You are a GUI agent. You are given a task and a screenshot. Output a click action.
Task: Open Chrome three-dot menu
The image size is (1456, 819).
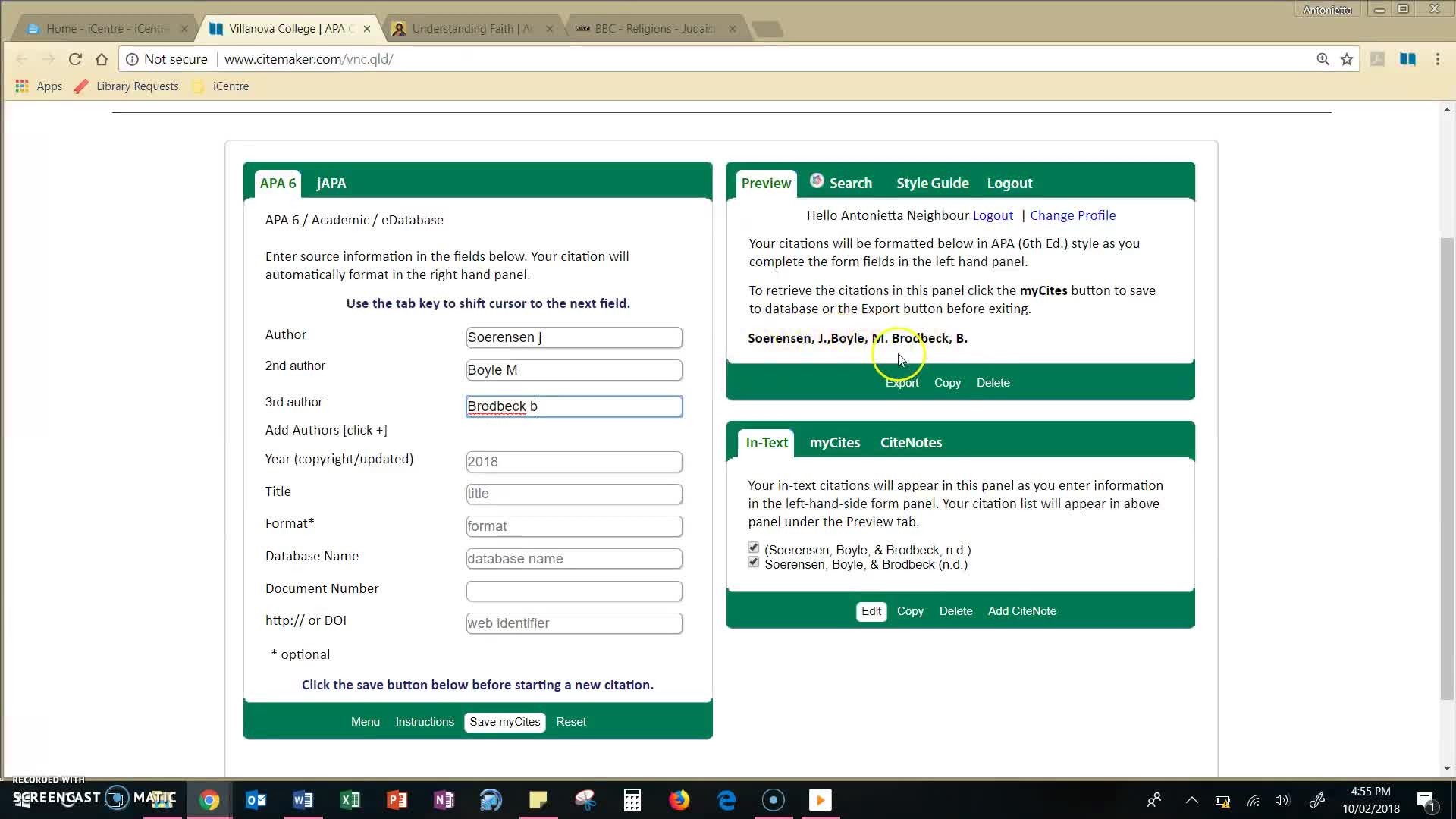coord(1437,59)
